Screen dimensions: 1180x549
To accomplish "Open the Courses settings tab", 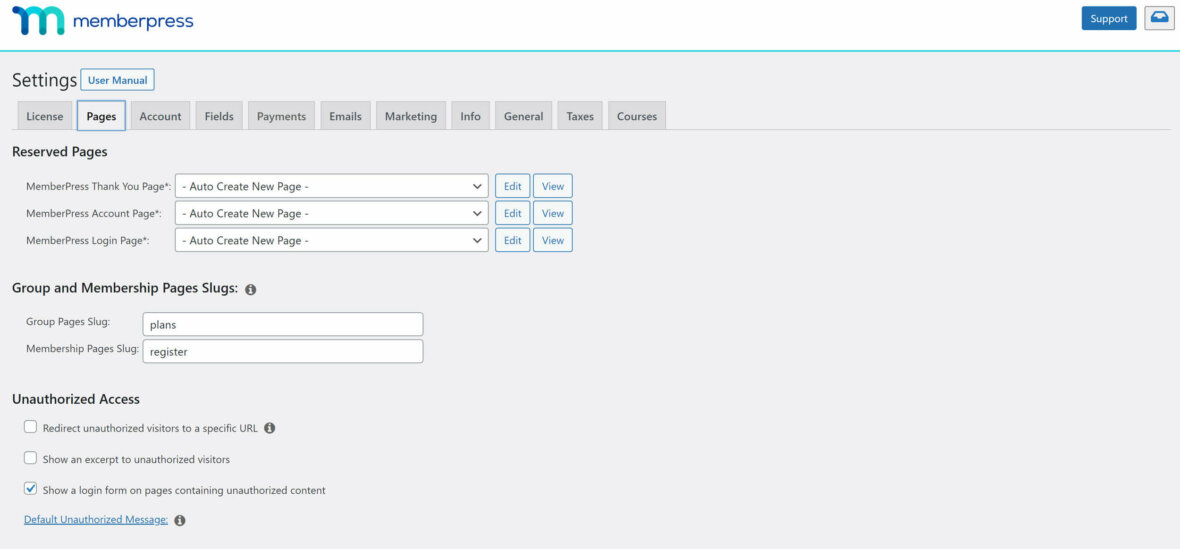I will click(636, 116).
